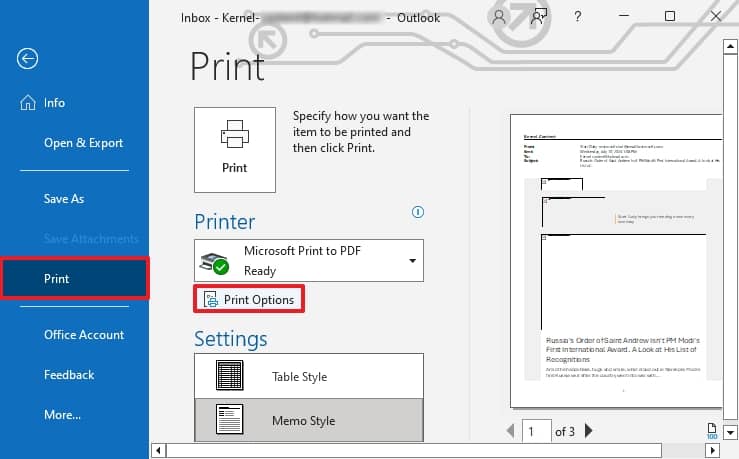Go to next preview page
Screen dimensions: 739x459
pyautogui.click(x=589, y=431)
